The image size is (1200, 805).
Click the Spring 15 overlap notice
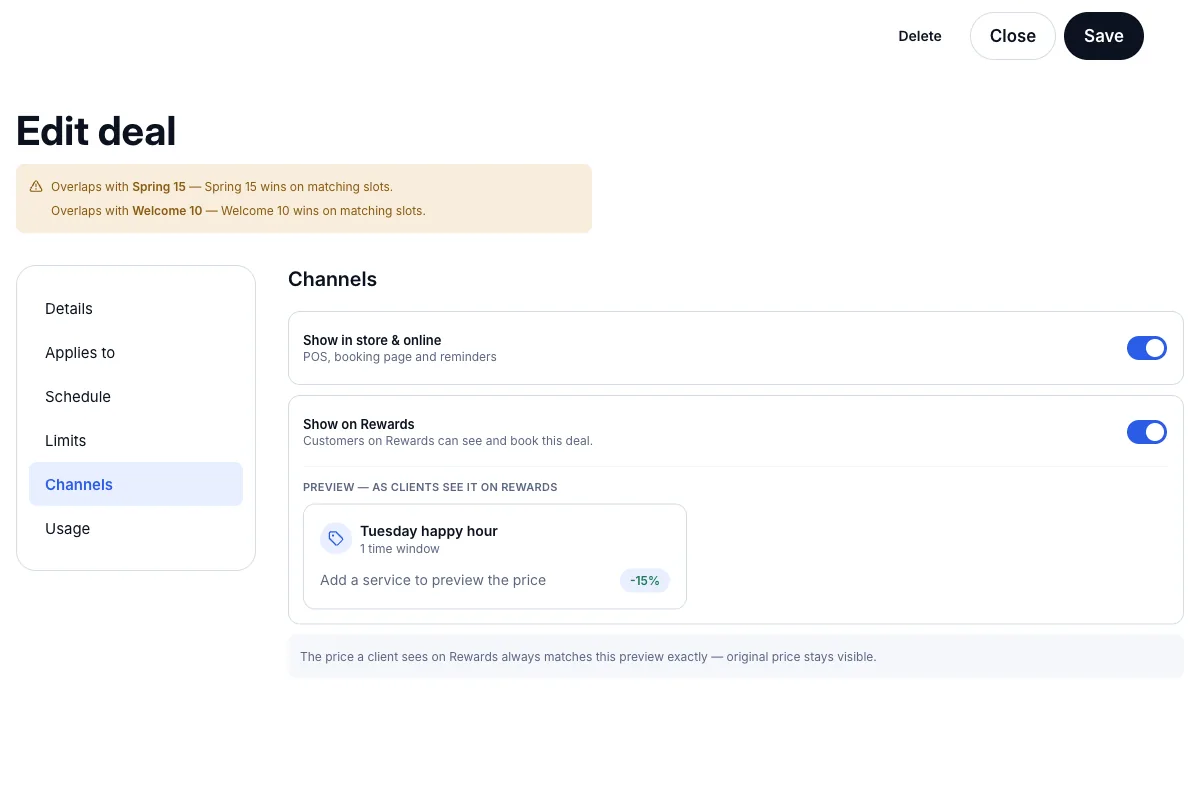(222, 187)
